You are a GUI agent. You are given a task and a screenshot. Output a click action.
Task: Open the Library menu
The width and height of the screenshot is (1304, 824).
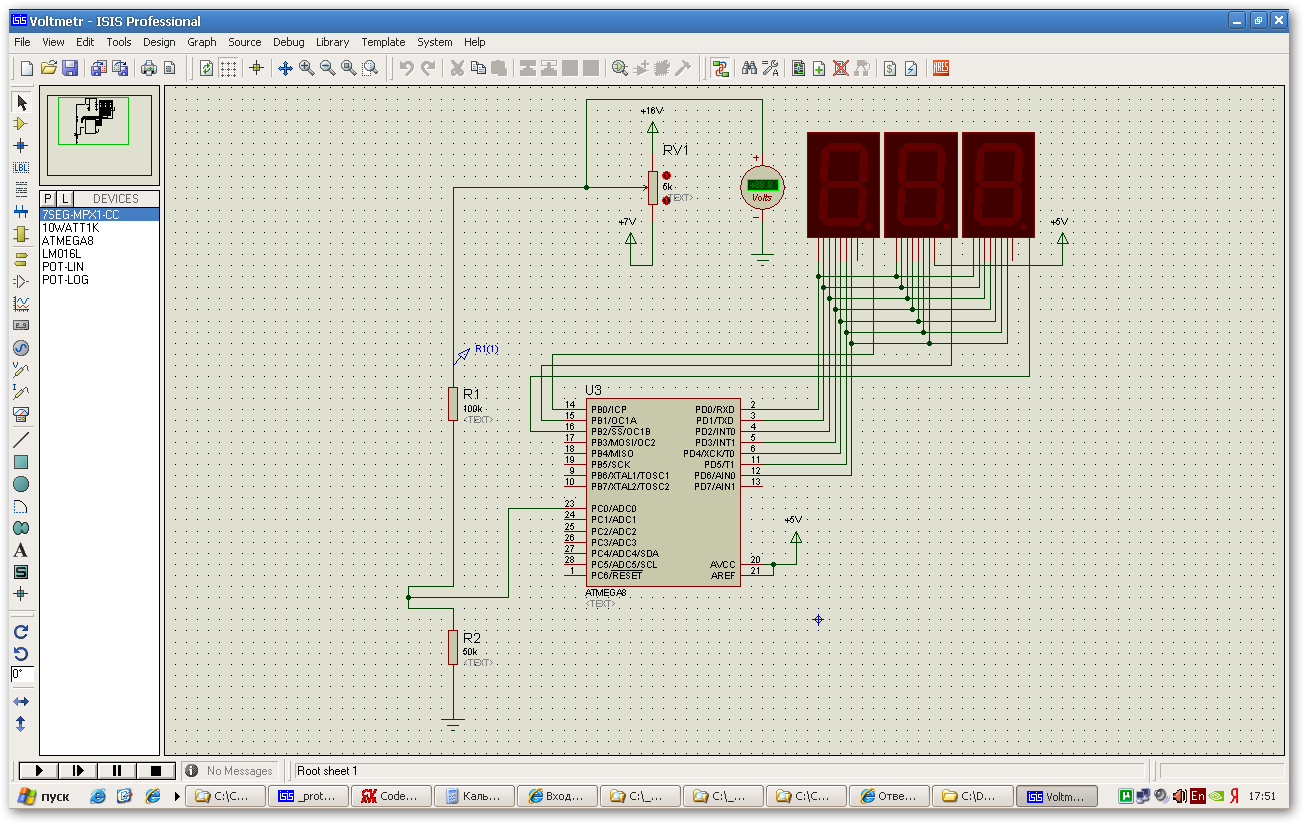click(x=332, y=42)
